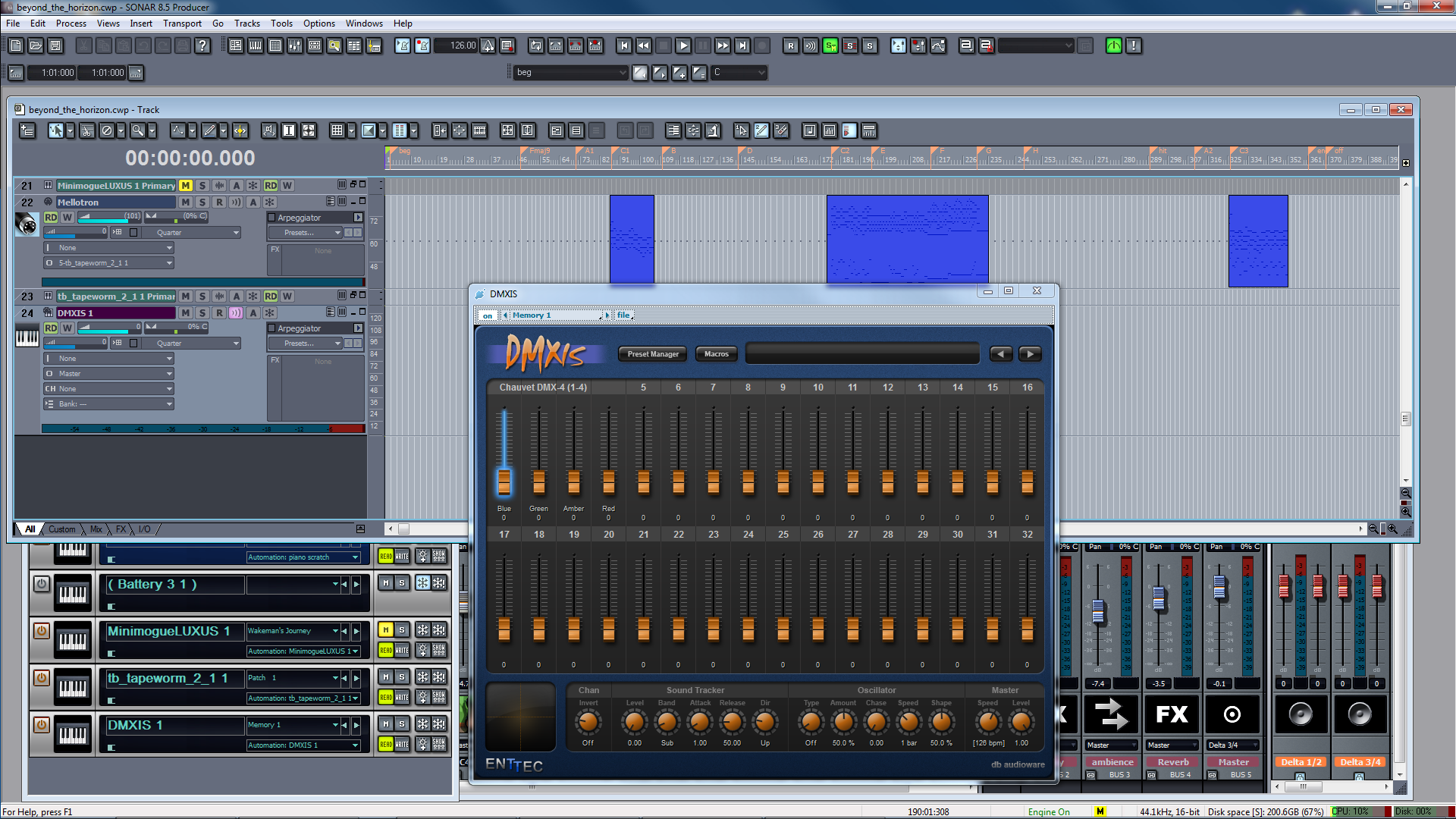Click the ambience bus label

pyautogui.click(x=1112, y=762)
